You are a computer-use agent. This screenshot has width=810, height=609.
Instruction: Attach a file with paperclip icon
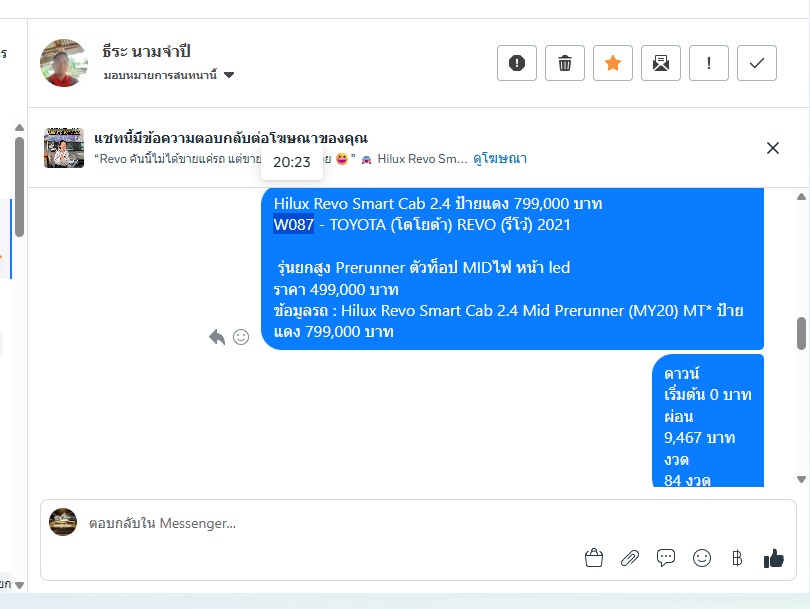click(x=630, y=558)
